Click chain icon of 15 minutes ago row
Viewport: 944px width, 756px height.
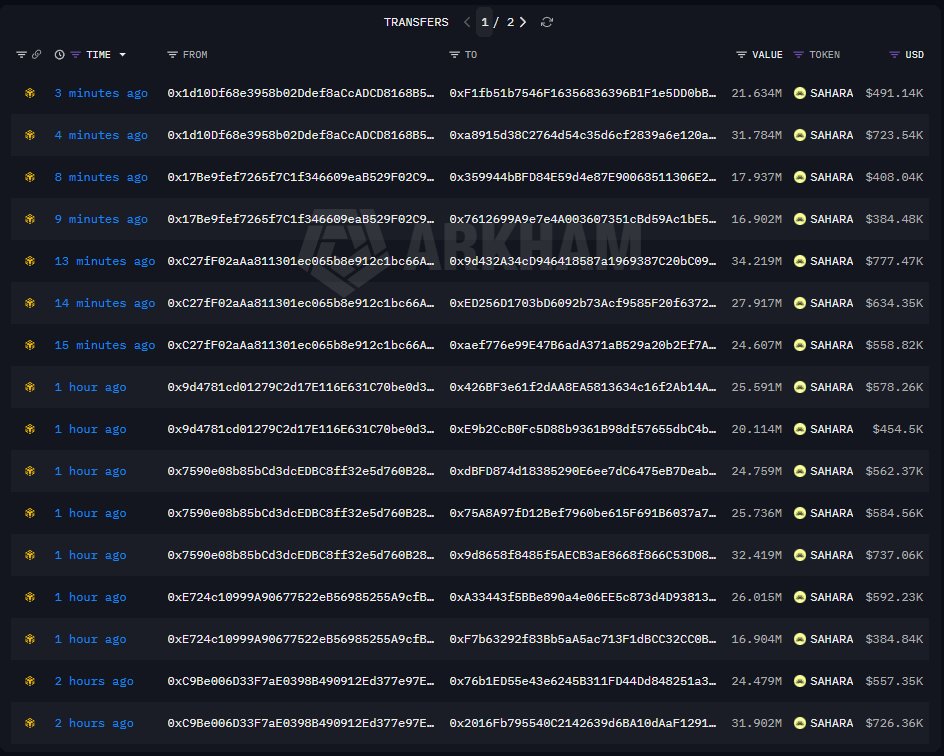coord(30,345)
